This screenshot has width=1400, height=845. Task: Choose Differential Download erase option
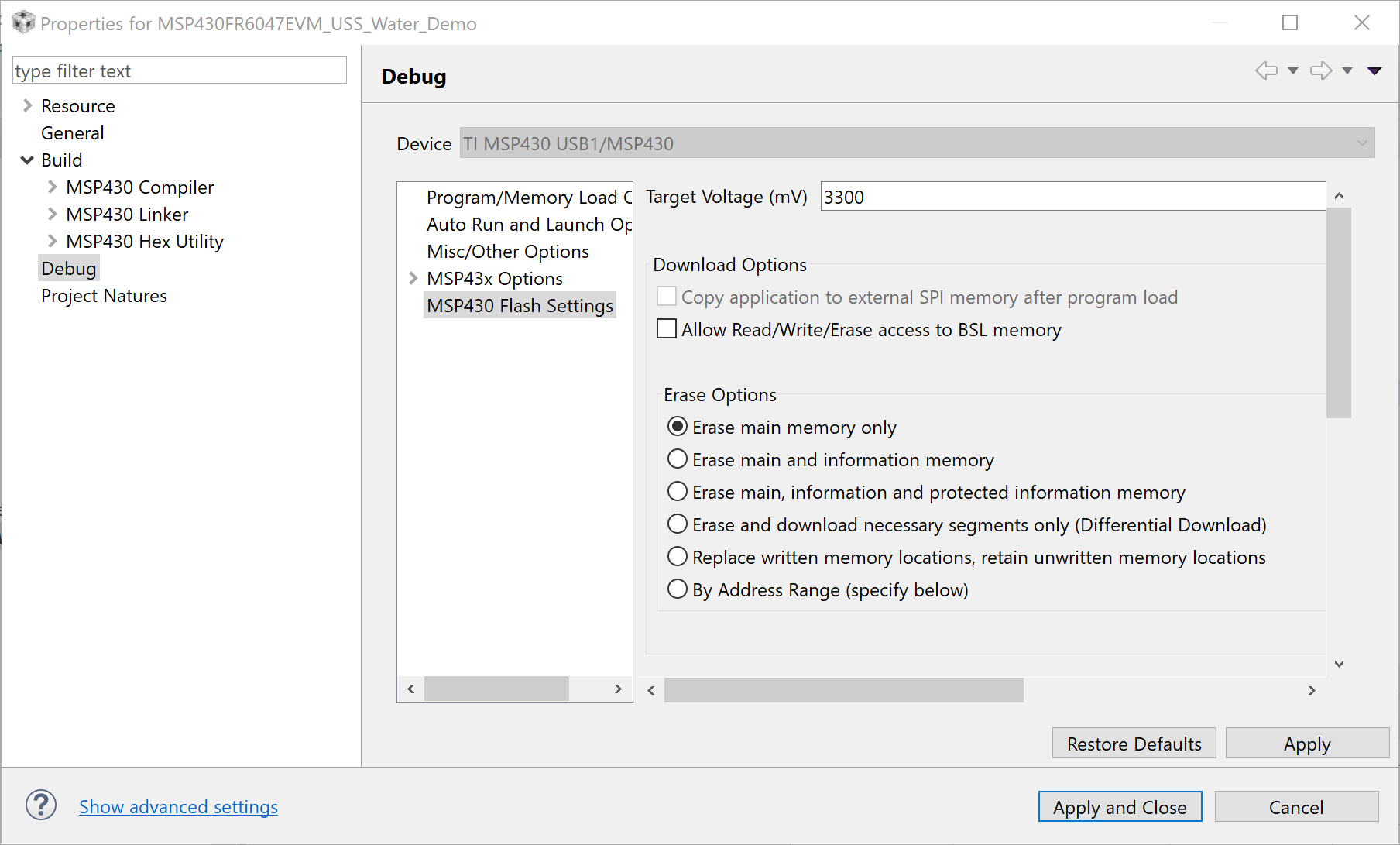(678, 524)
